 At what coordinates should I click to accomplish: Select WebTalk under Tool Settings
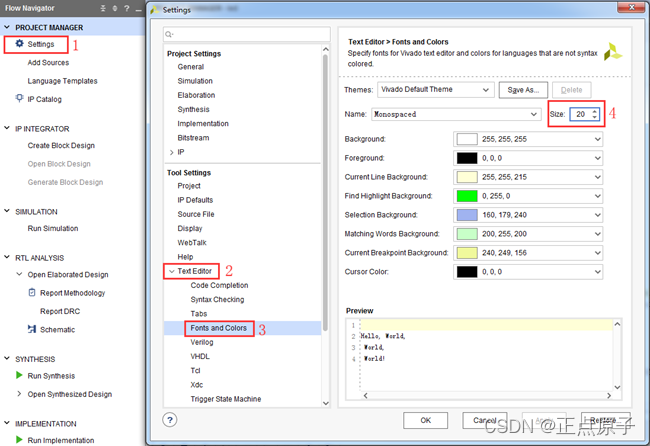coord(192,242)
